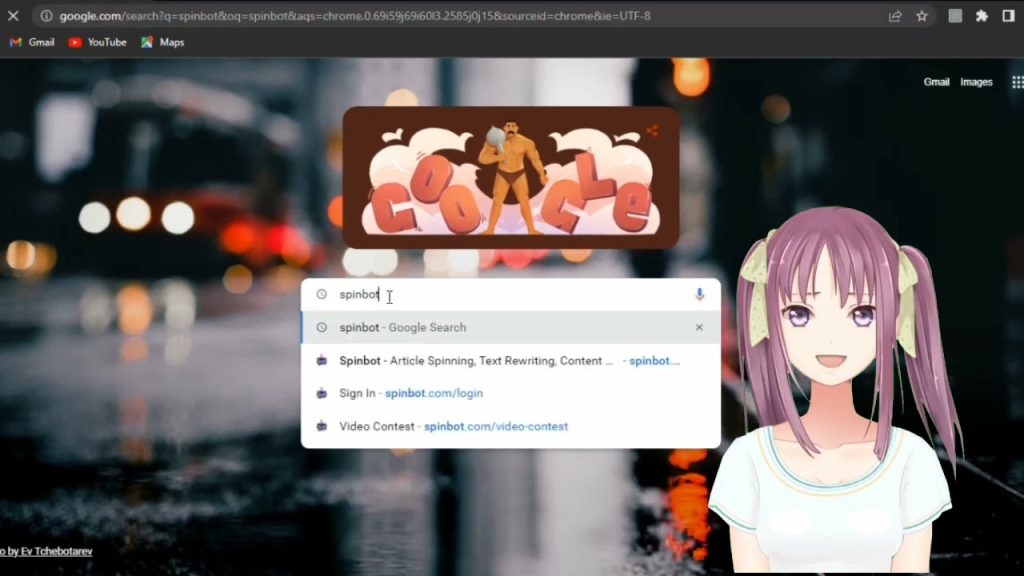Toggle the browser side panel icon
The width and height of the screenshot is (1024, 576).
pyautogui.click(x=1008, y=16)
